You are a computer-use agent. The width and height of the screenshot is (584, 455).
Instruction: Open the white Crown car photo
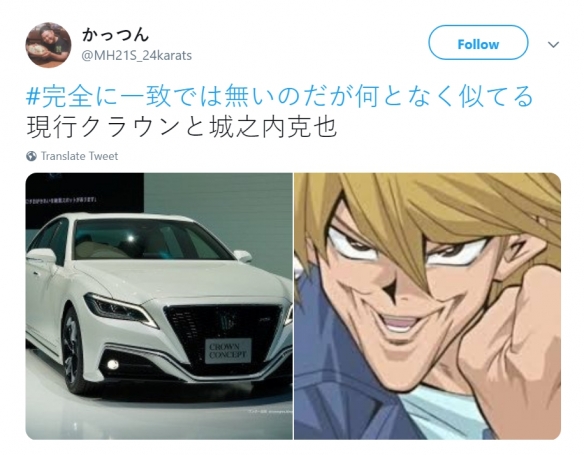coord(159,306)
